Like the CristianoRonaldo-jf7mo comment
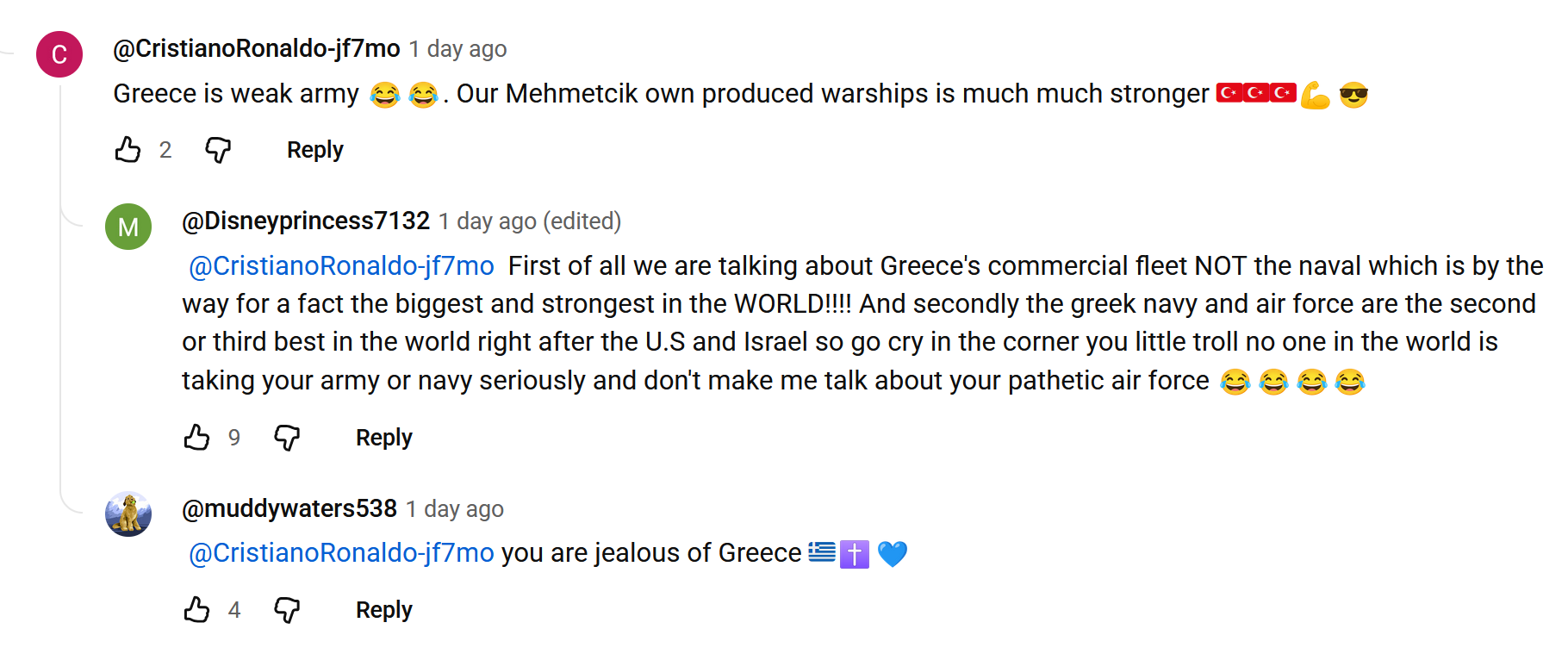 click(128, 150)
